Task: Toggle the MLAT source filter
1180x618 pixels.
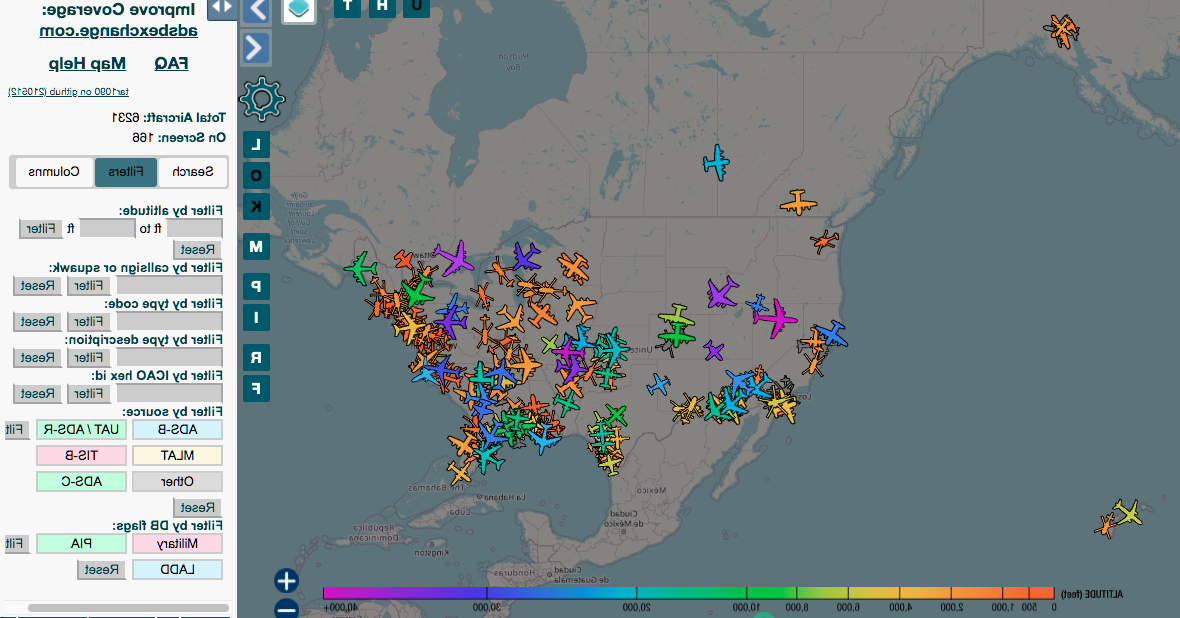Action: [x=178, y=455]
